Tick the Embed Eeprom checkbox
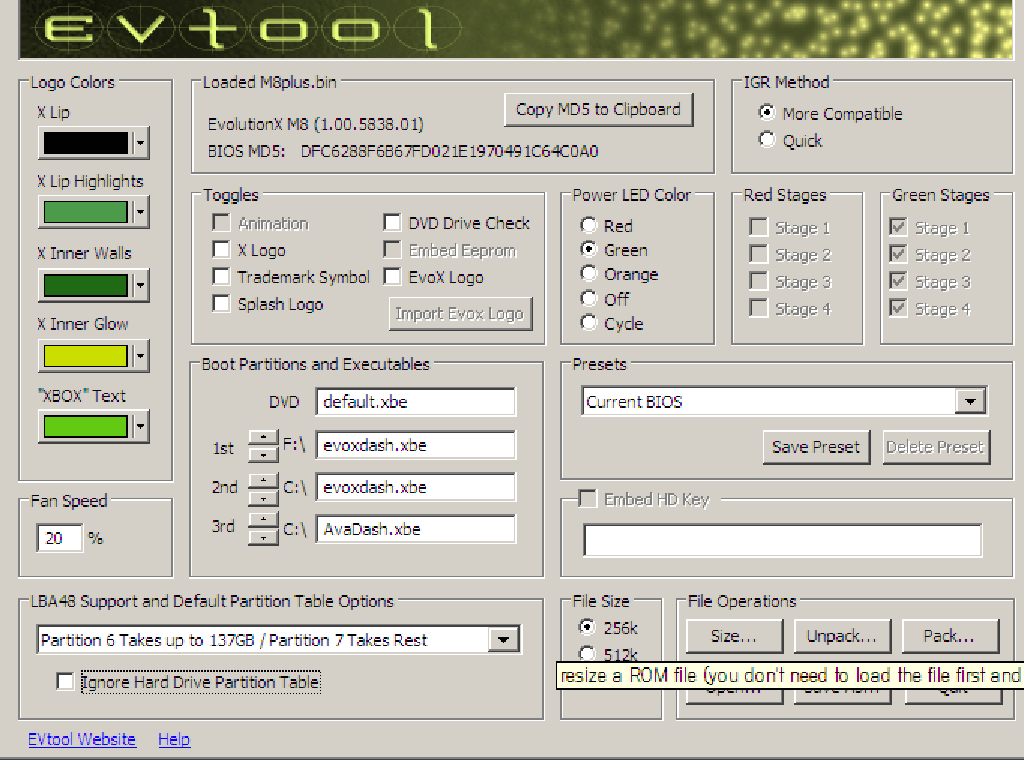 coord(392,249)
